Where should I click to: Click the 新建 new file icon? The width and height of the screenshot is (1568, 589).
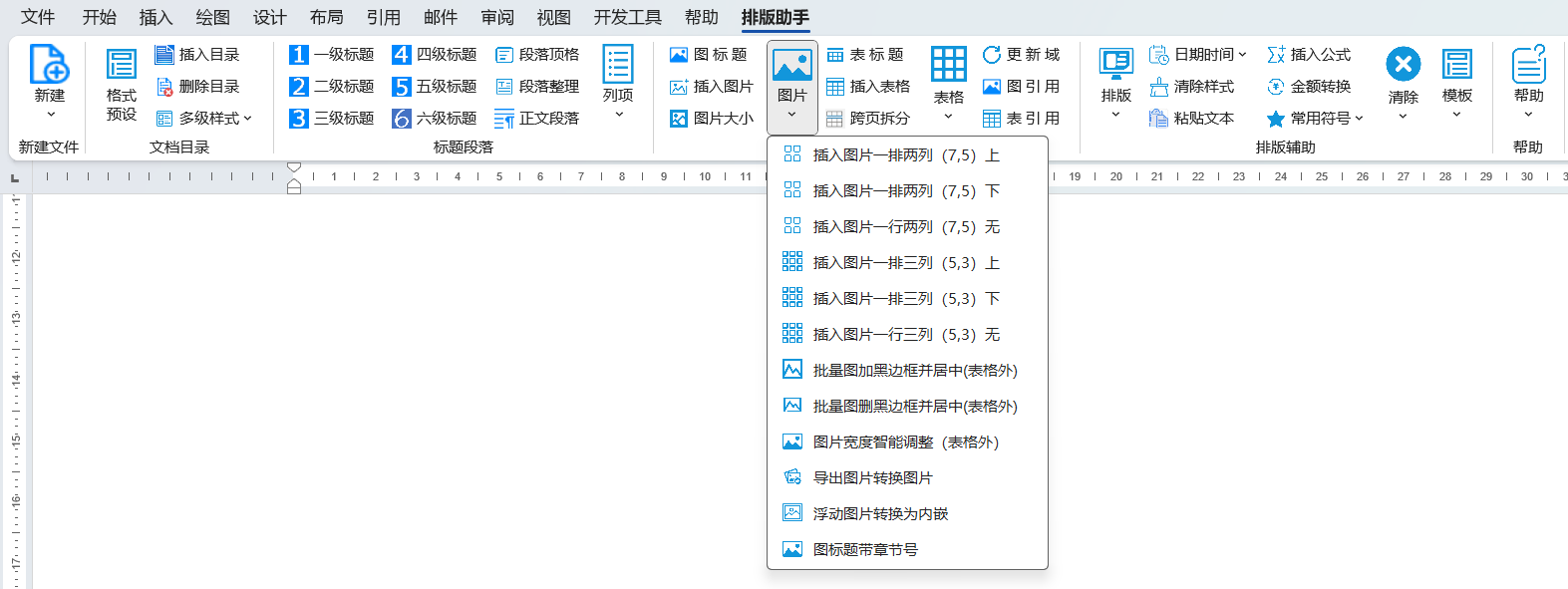[x=49, y=65]
